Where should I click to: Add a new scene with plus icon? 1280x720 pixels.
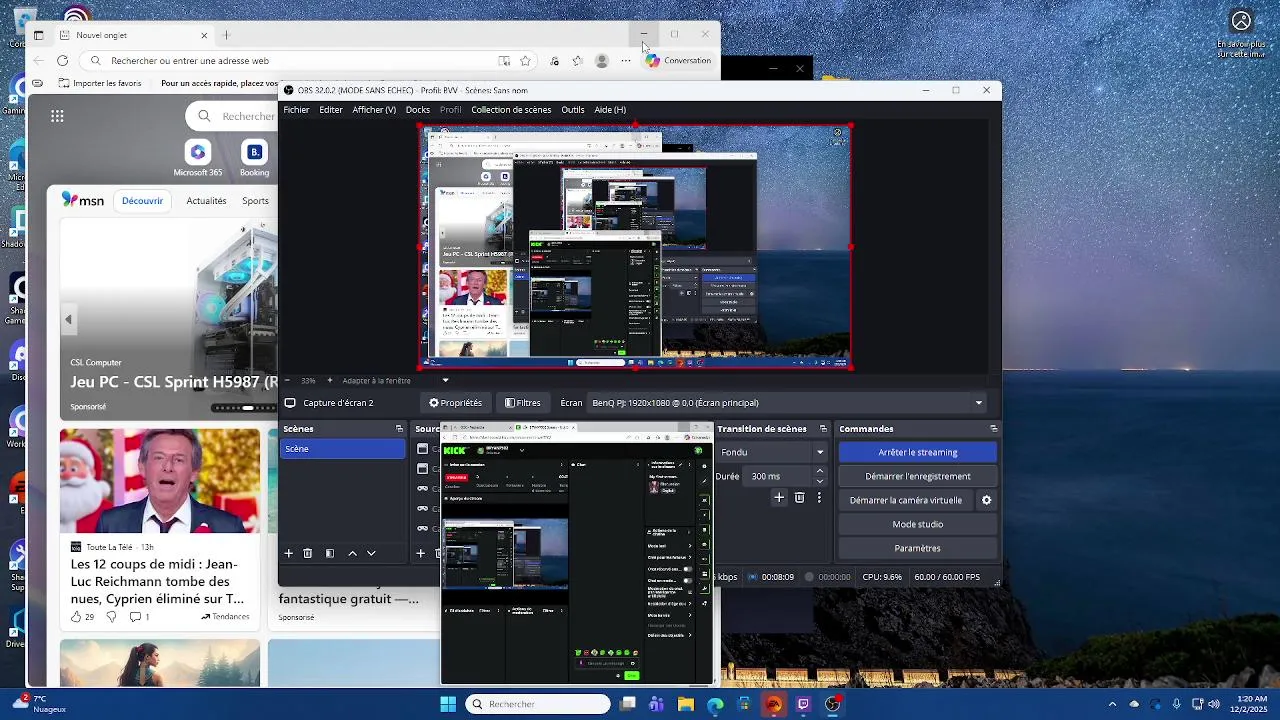[289, 553]
